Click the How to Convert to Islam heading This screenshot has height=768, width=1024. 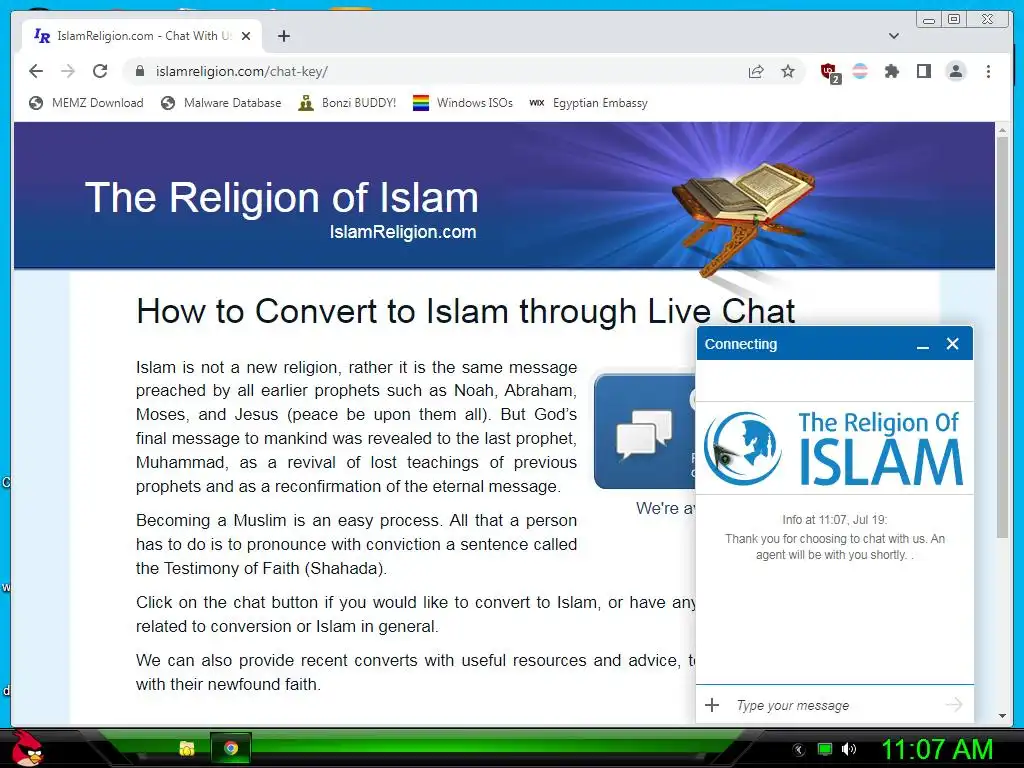click(x=466, y=311)
